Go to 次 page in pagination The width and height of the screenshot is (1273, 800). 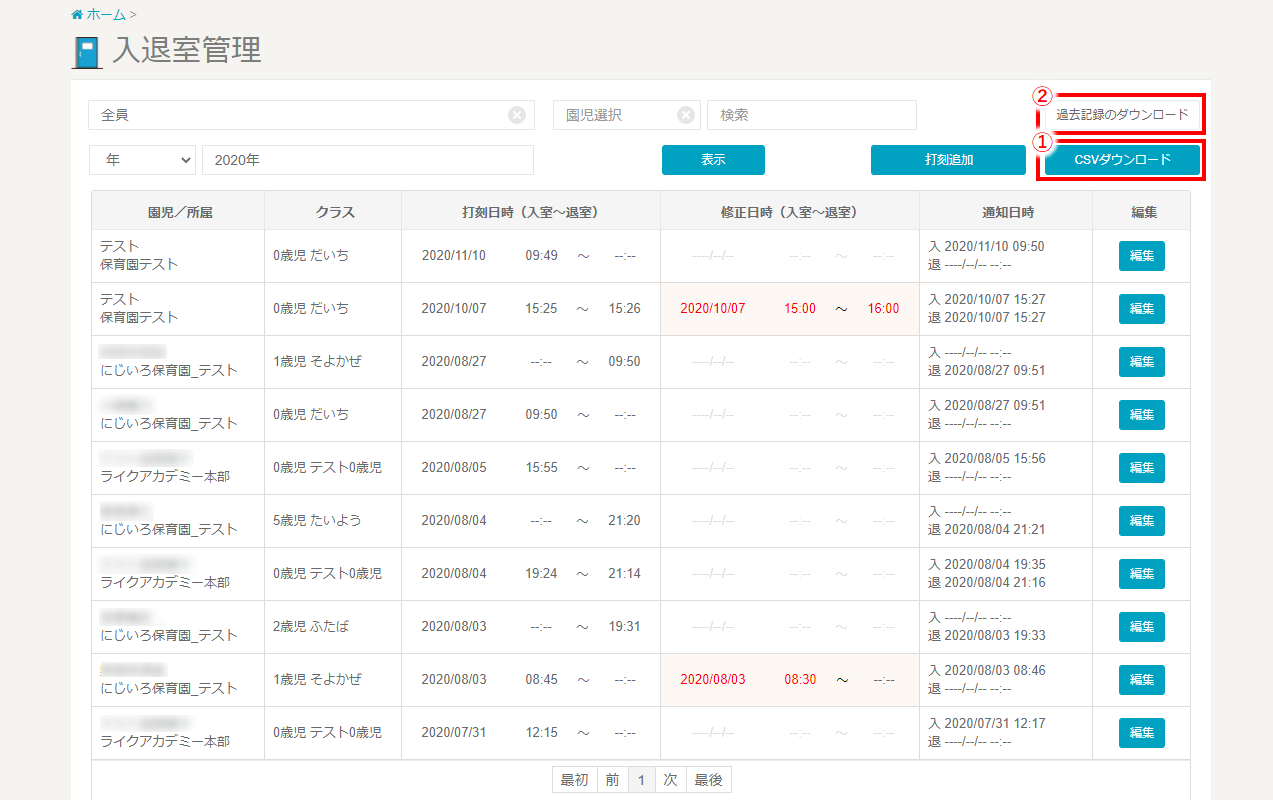click(671, 780)
